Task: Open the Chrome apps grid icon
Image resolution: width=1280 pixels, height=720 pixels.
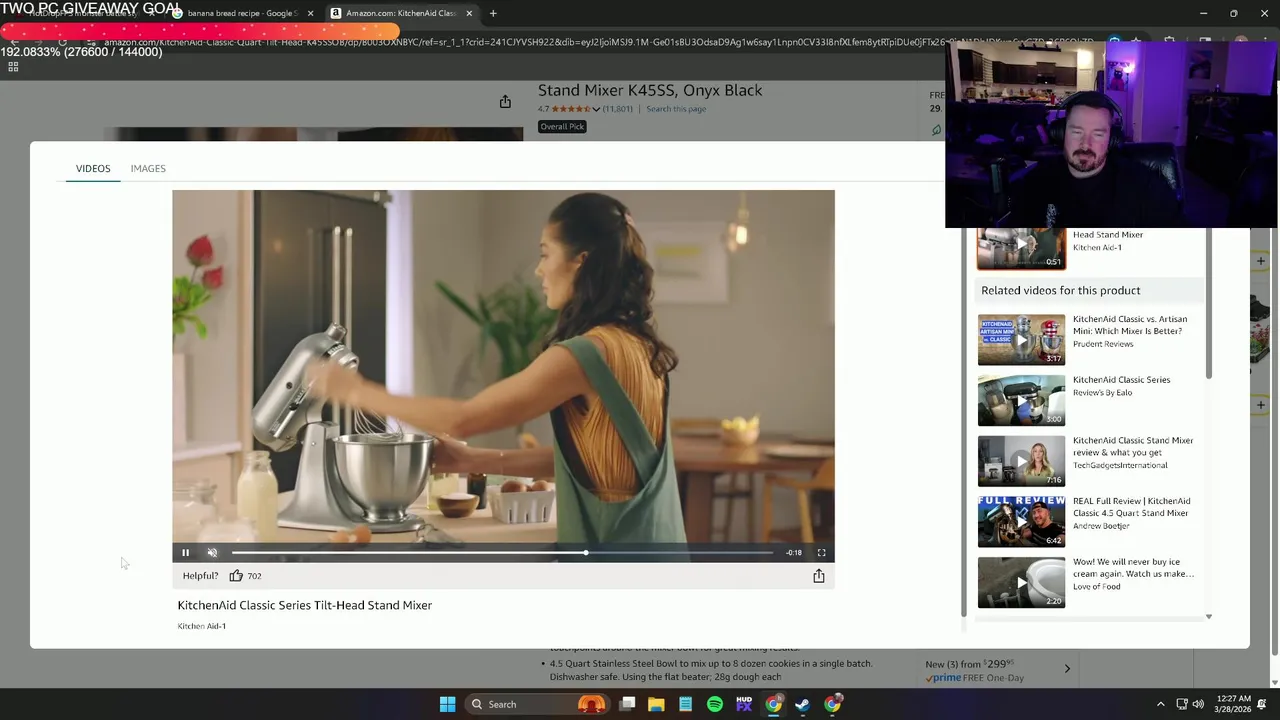Action: click(13, 67)
